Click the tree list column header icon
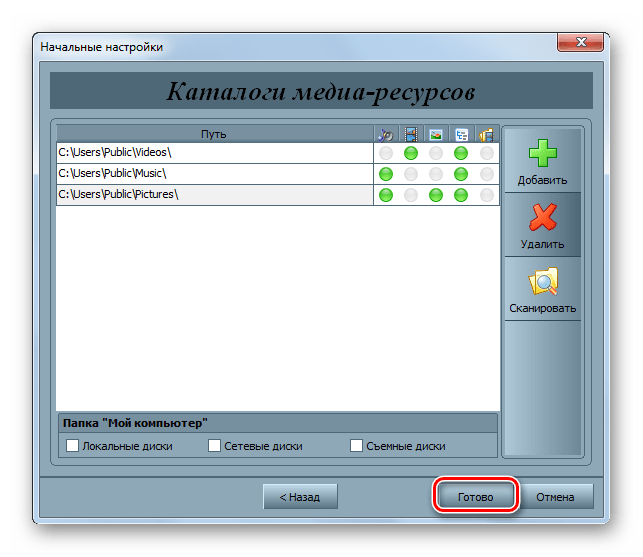This screenshot has width=643, height=557. (461, 134)
